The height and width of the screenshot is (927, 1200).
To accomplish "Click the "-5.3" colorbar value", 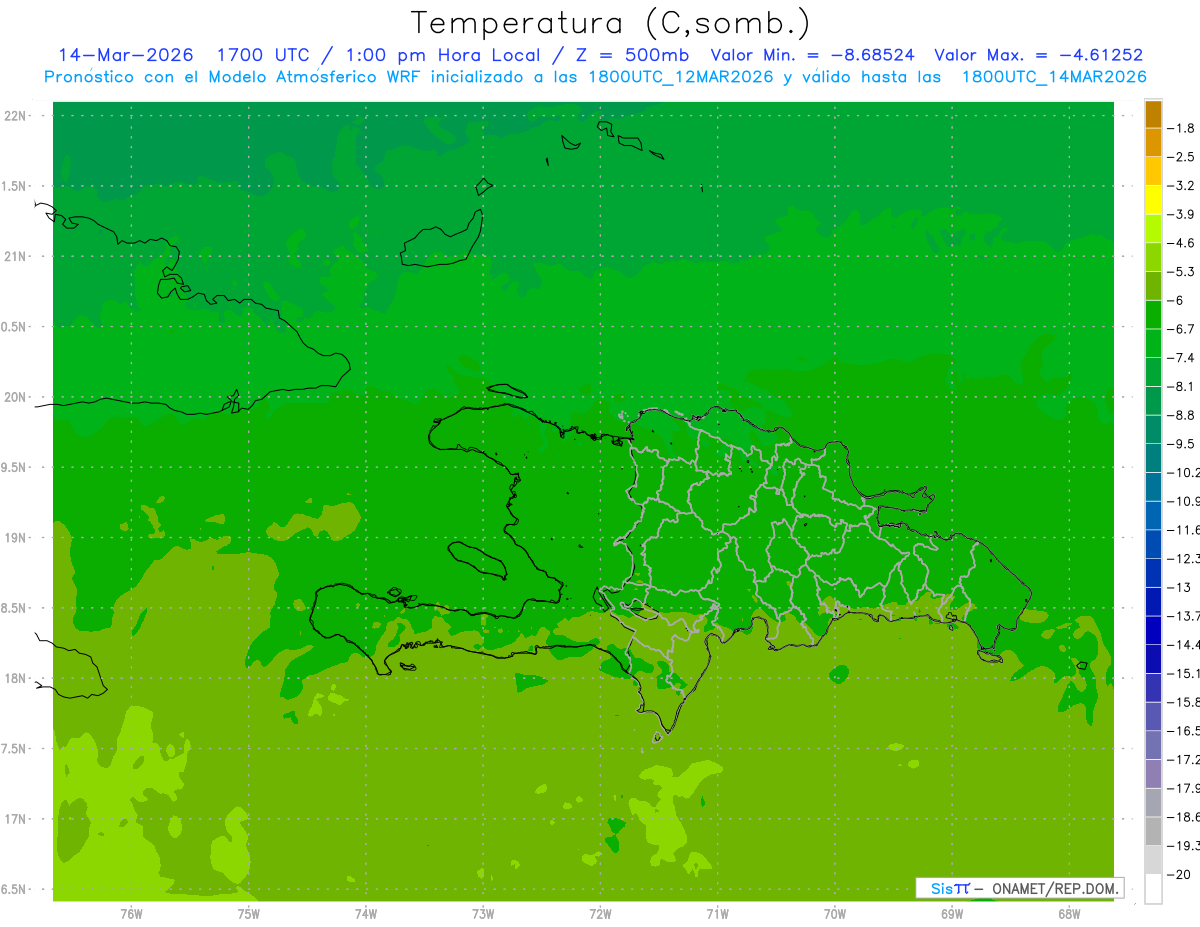I will (1182, 272).
